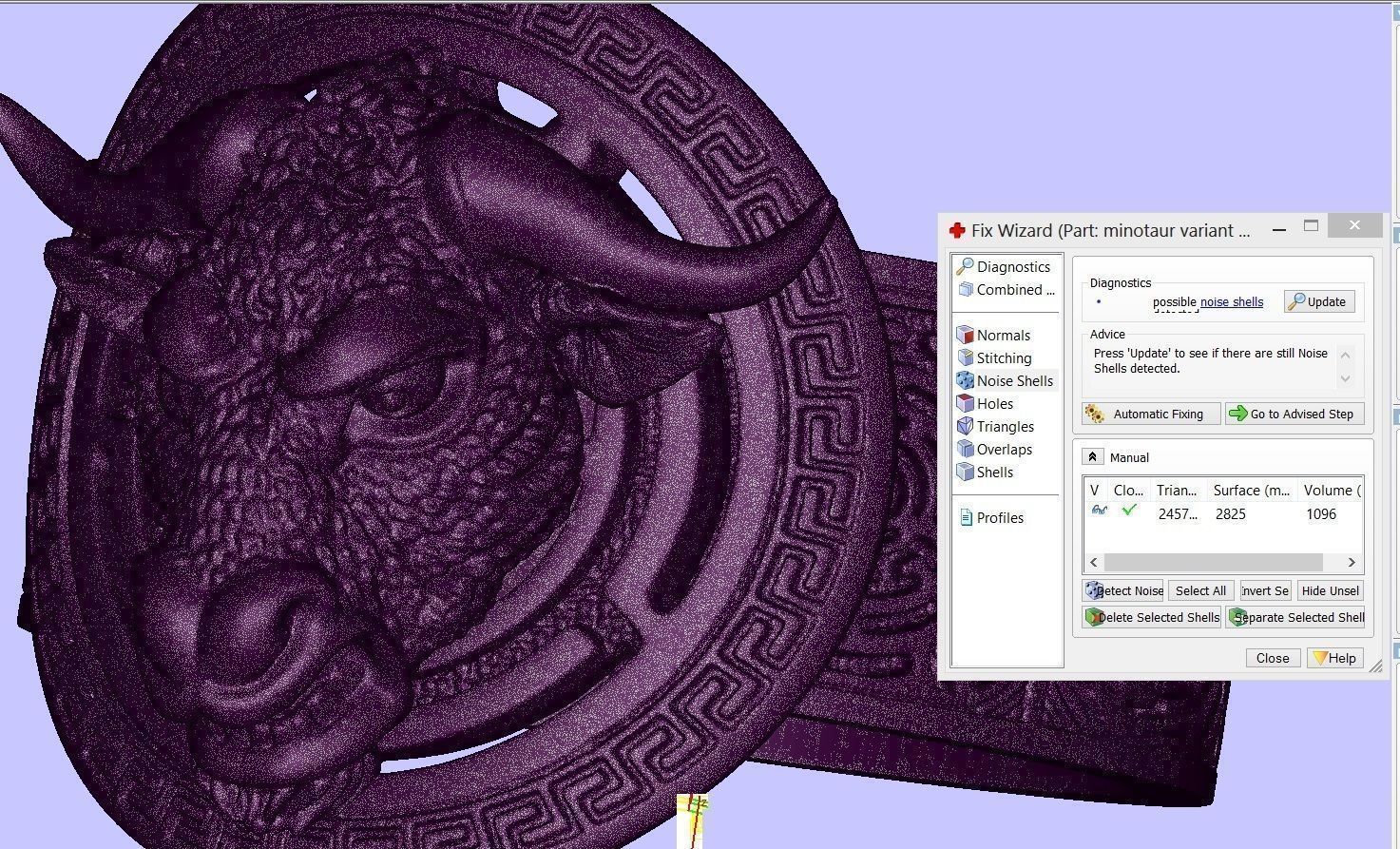Click Delete Selected Shells
The width and height of the screenshot is (1400, 849).
1151,617
